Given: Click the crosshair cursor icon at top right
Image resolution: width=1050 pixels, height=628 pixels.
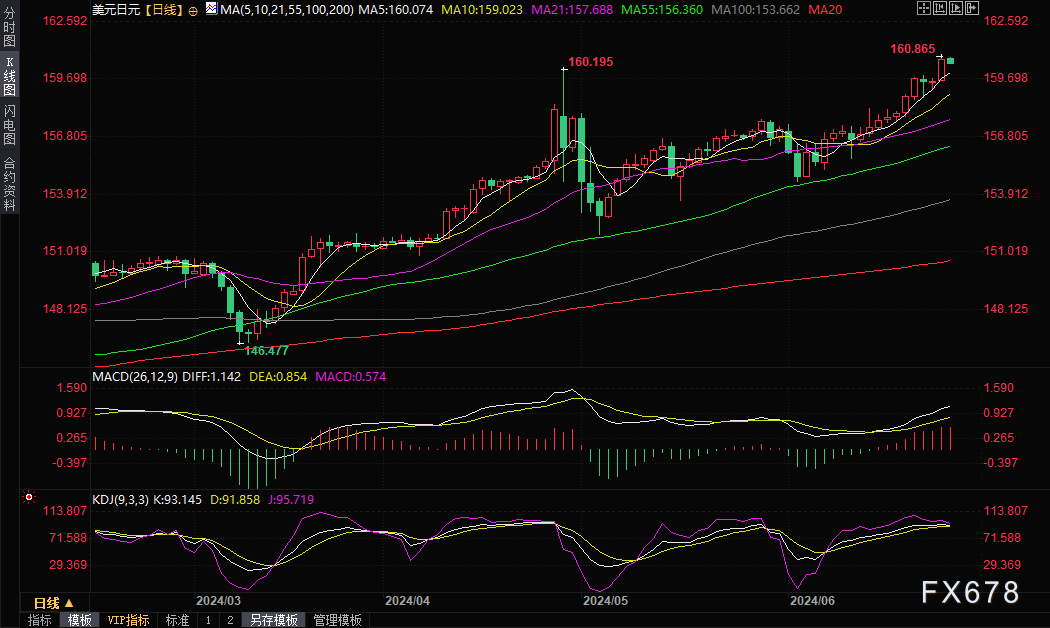Looking at the screenshot, I should pyautogui.click(x=924, y=8).
